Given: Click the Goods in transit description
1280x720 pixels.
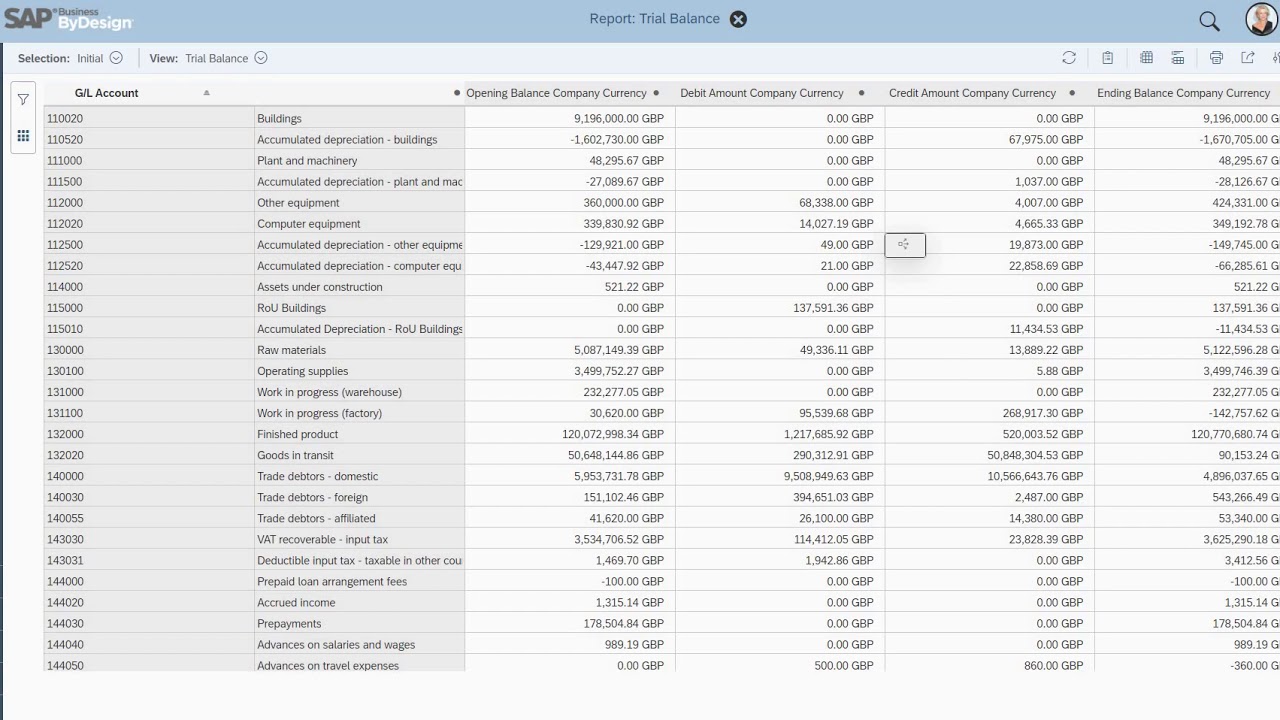Looking at the screenshot, I should pos(295,454).
